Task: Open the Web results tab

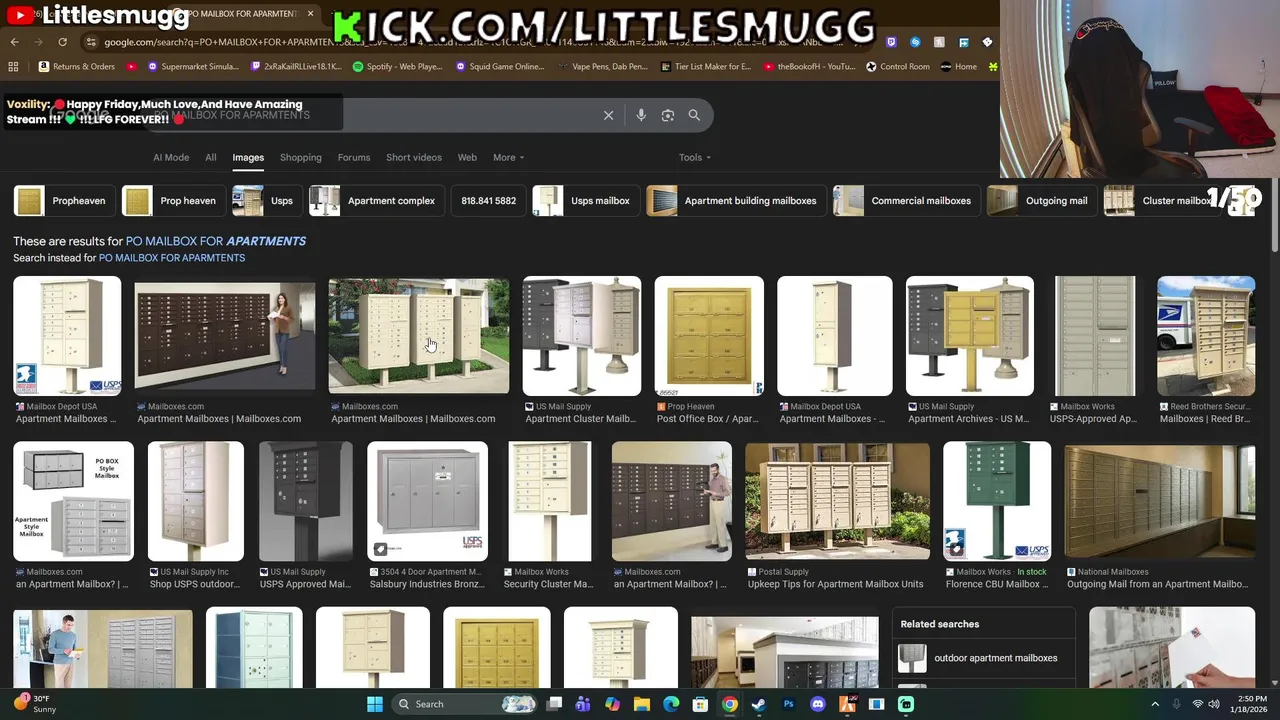Action: click(x=467, y=157)
